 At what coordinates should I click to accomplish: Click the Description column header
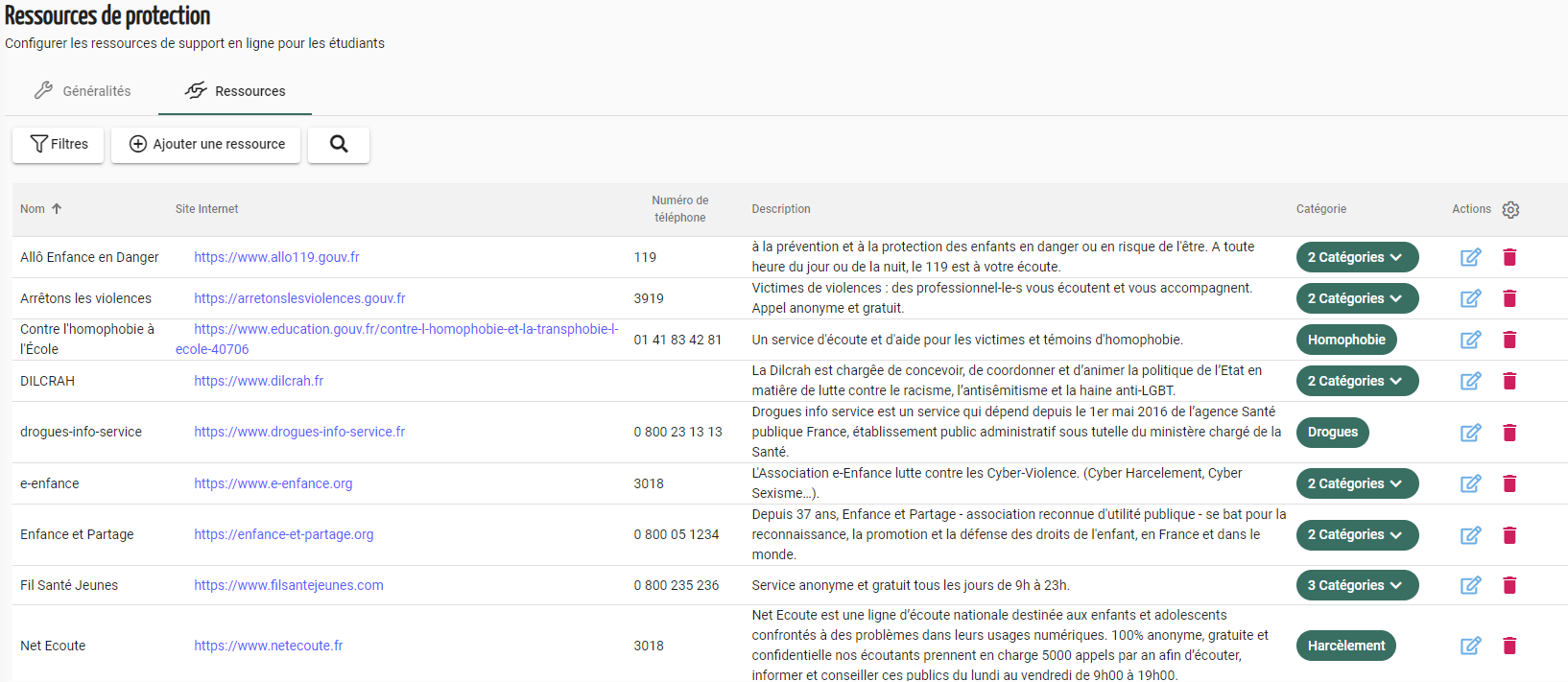[781, 209]
